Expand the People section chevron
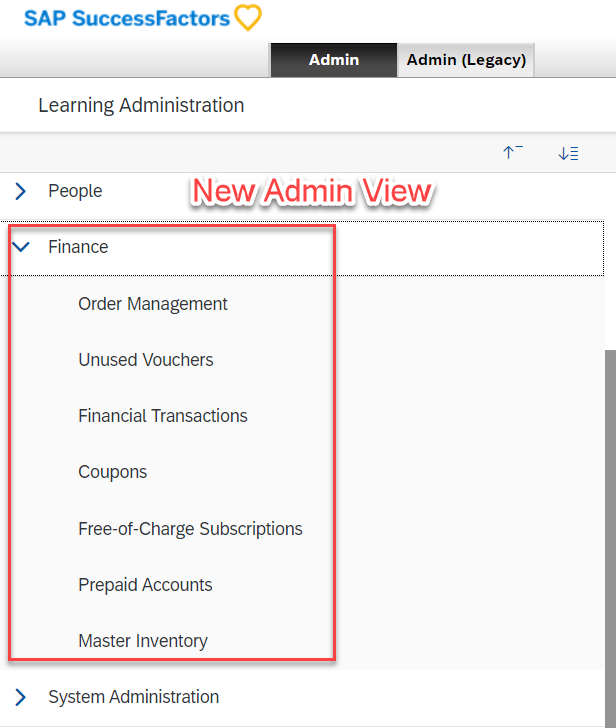The height and width of the screenshot is (728, 616). click(x=20, y=191)
